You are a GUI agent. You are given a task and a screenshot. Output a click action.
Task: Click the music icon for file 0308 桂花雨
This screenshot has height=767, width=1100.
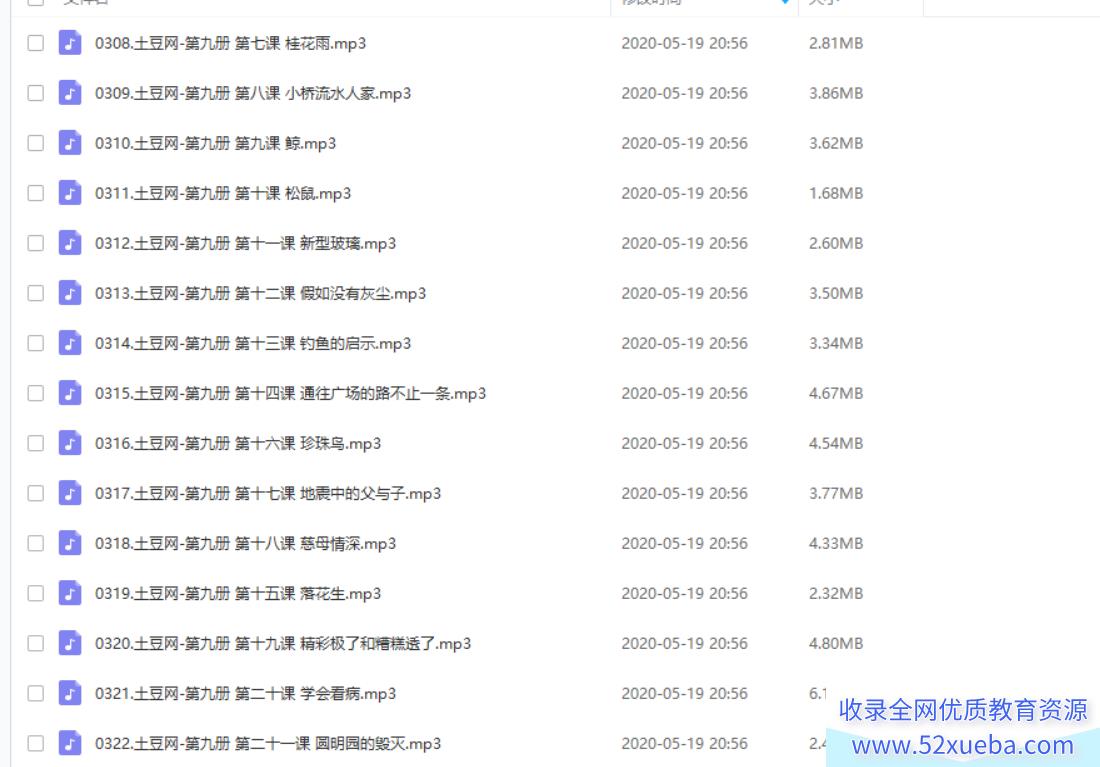69,43
